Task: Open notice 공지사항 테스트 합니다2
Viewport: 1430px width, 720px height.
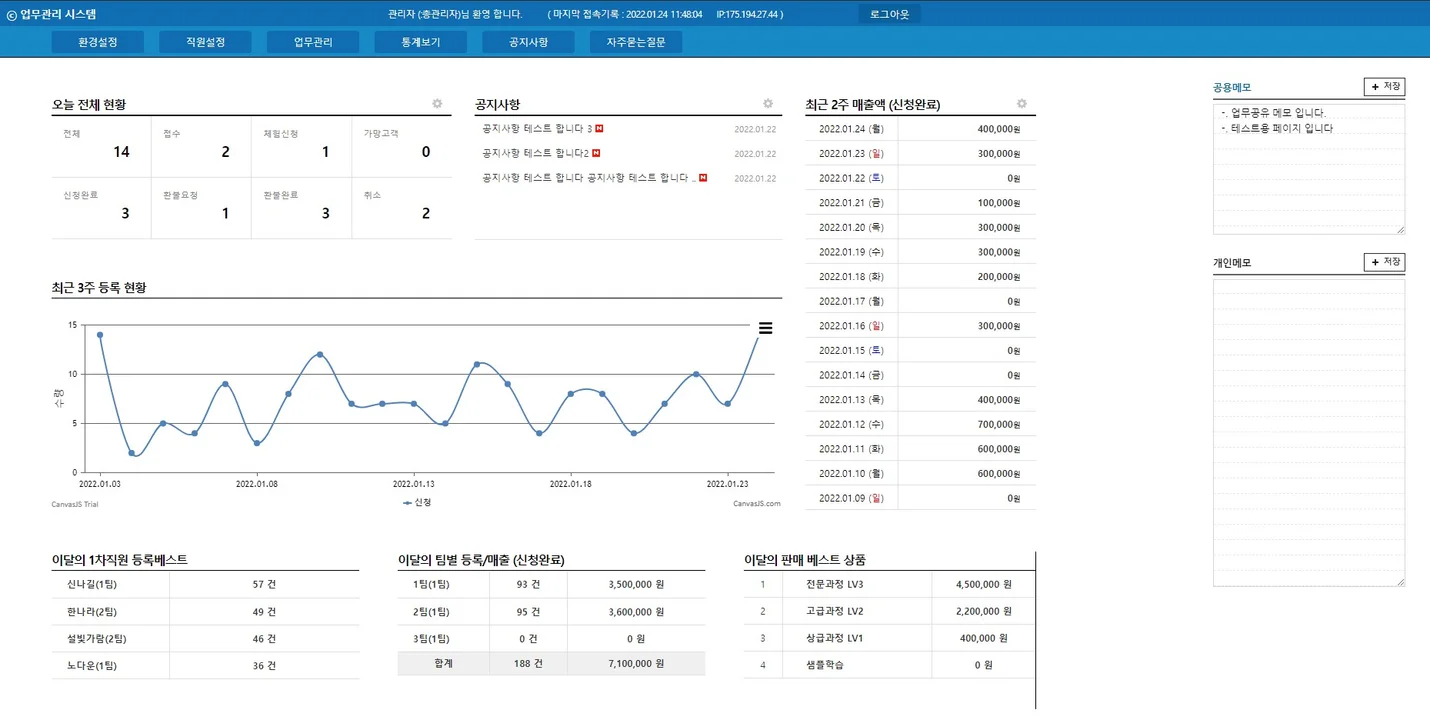Action: [535, 153]
